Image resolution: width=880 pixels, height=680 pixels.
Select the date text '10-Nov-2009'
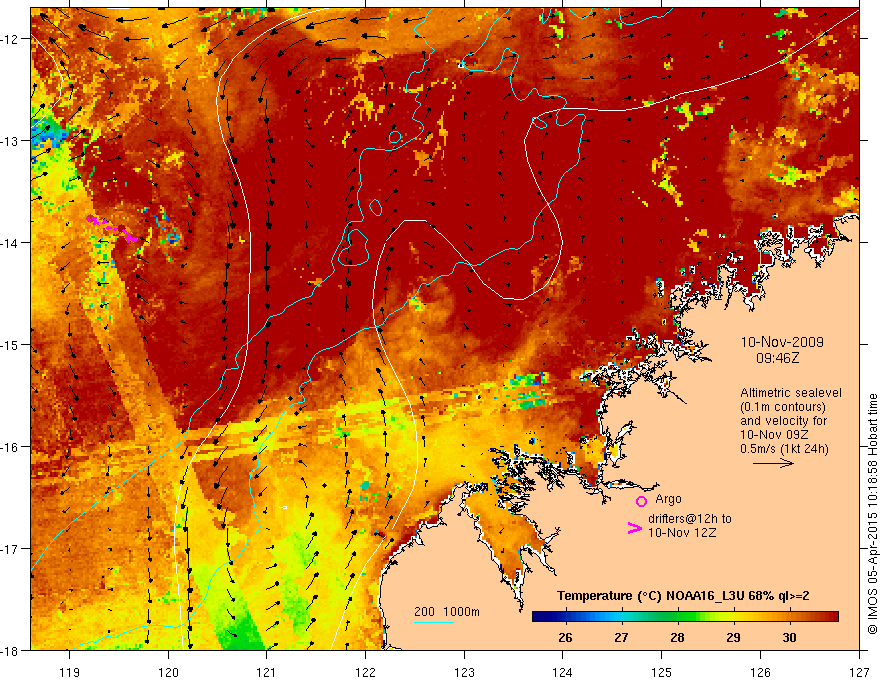point(782,342)
